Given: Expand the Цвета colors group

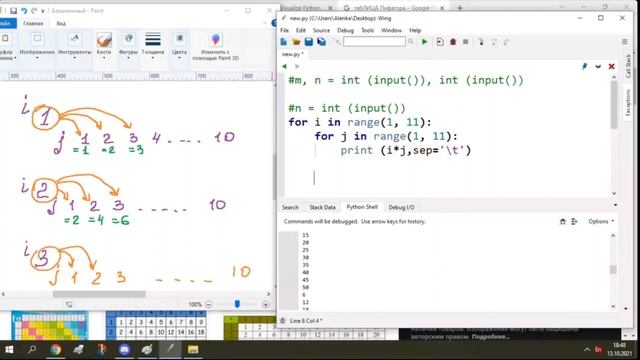Looking at the screenshot, I should coord(179,48).
